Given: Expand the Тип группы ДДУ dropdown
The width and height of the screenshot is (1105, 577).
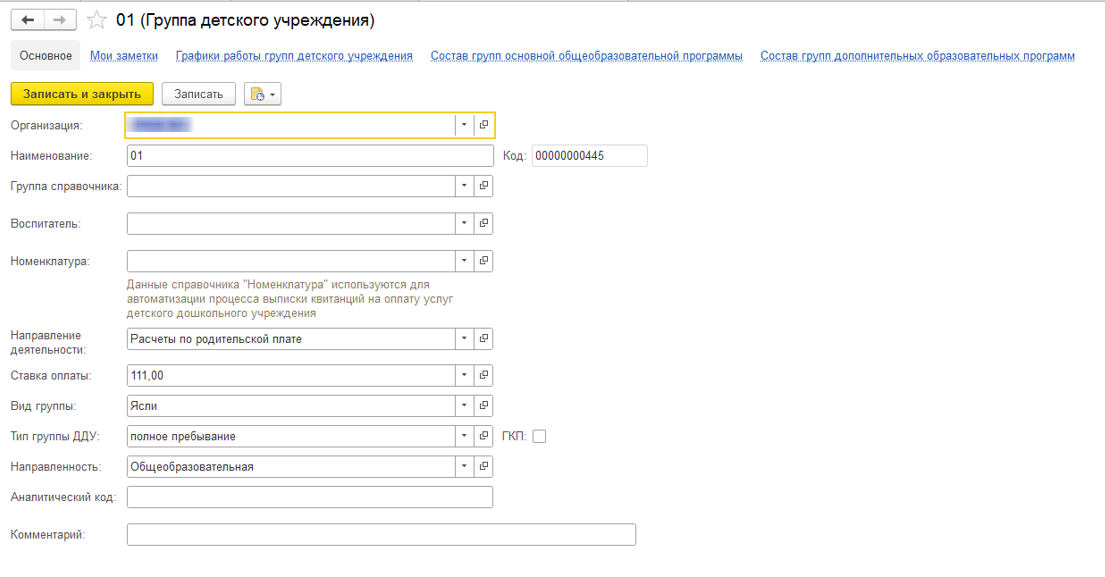Looking at the screenshot, I should click(464, 437).
